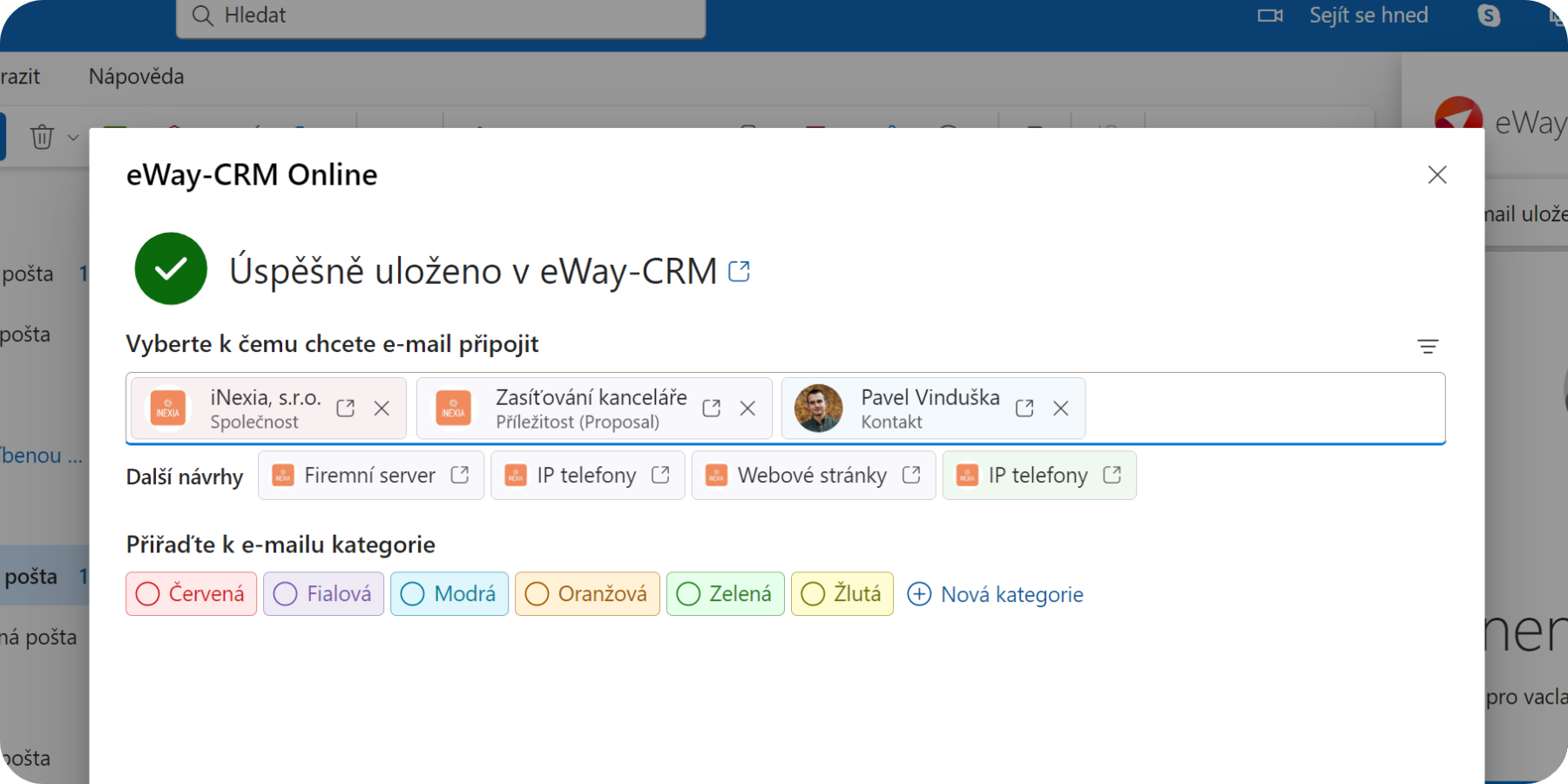The height and width of the screenshot is (784, 1568).
Task: Open green IP telefony external link icon
Action: pyautogui.click(x=1112, y=475)
